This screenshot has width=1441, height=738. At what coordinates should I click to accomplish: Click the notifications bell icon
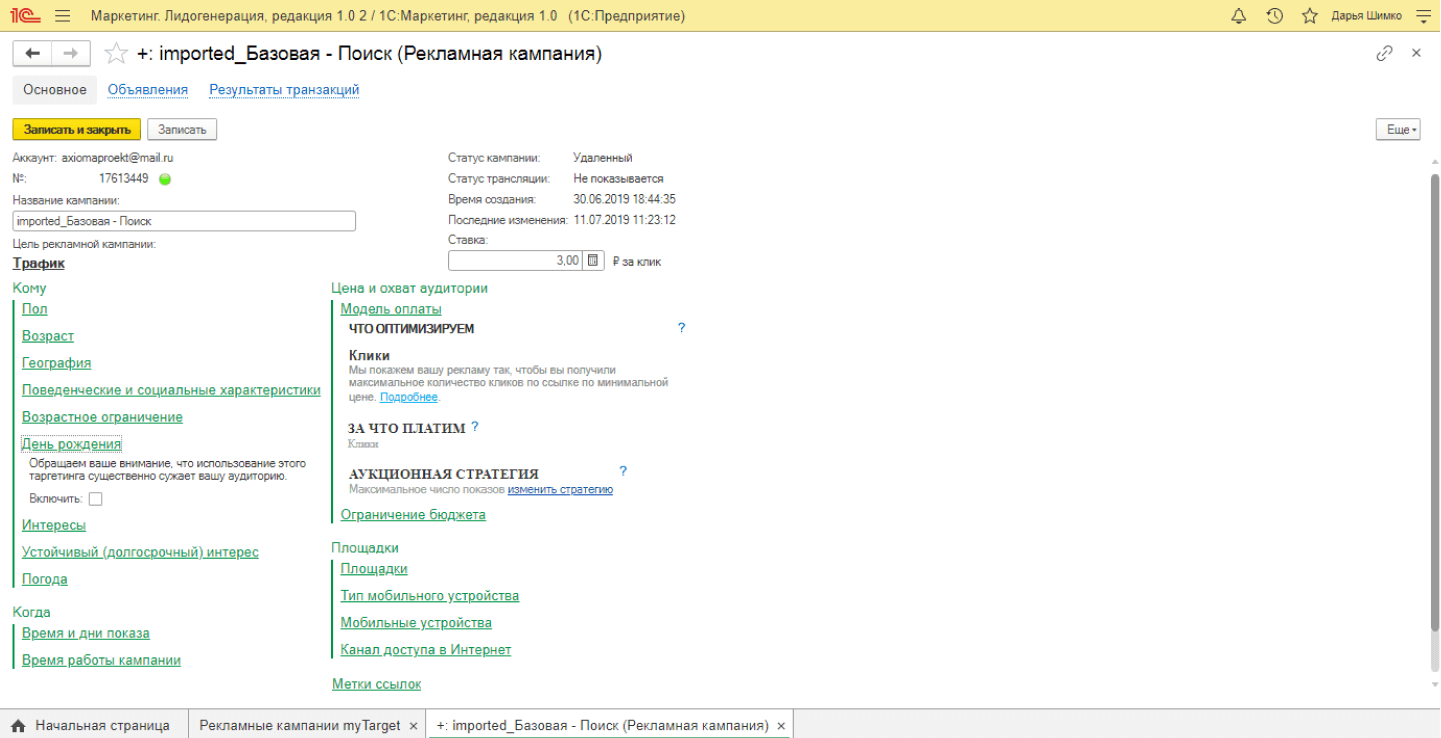1238,16
